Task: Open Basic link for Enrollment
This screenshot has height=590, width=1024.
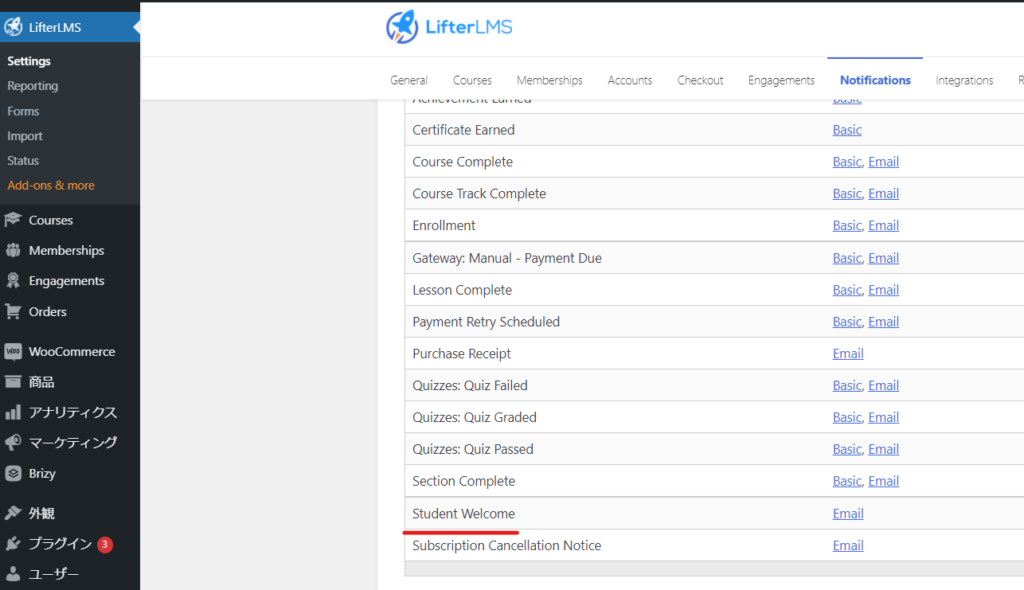Action: click(847, 226)
